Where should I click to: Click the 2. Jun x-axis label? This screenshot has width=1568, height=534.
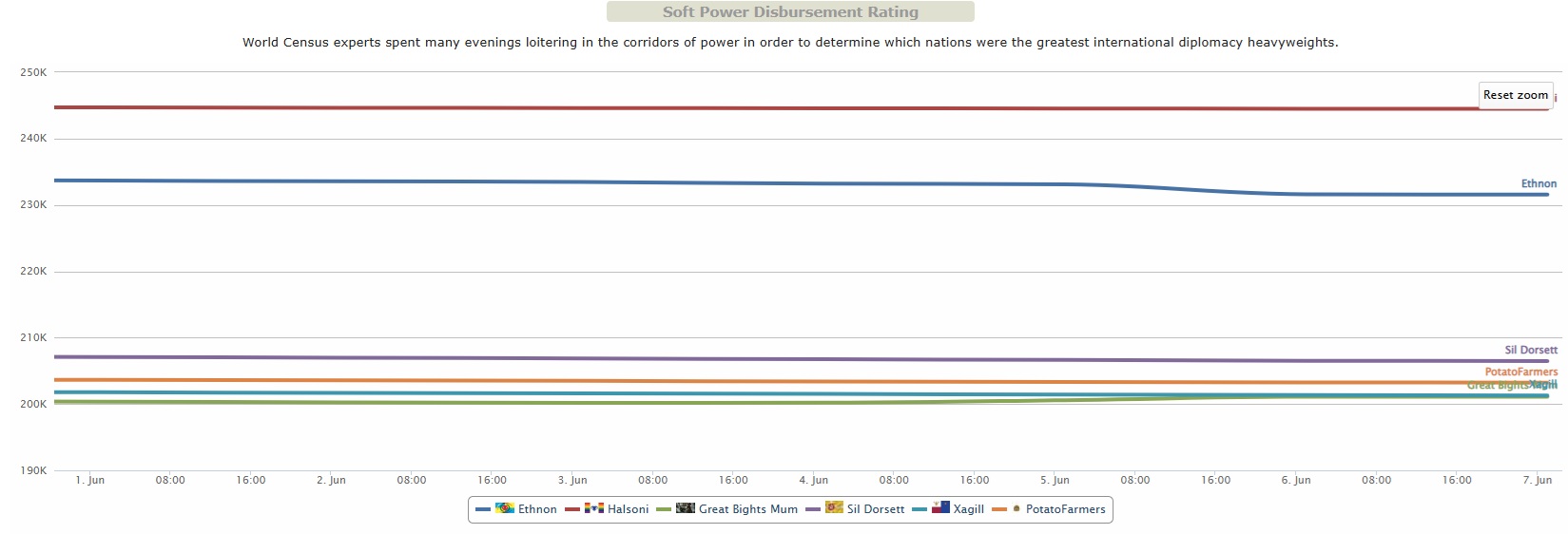coord(331,481)
